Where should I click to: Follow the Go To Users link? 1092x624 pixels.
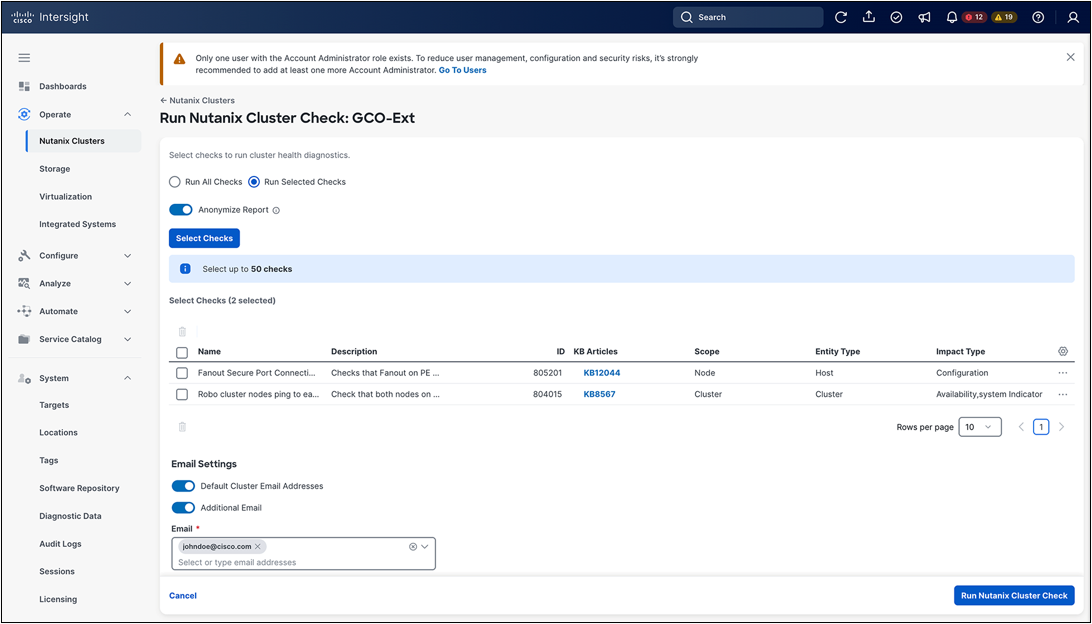[x=462, y=70]
